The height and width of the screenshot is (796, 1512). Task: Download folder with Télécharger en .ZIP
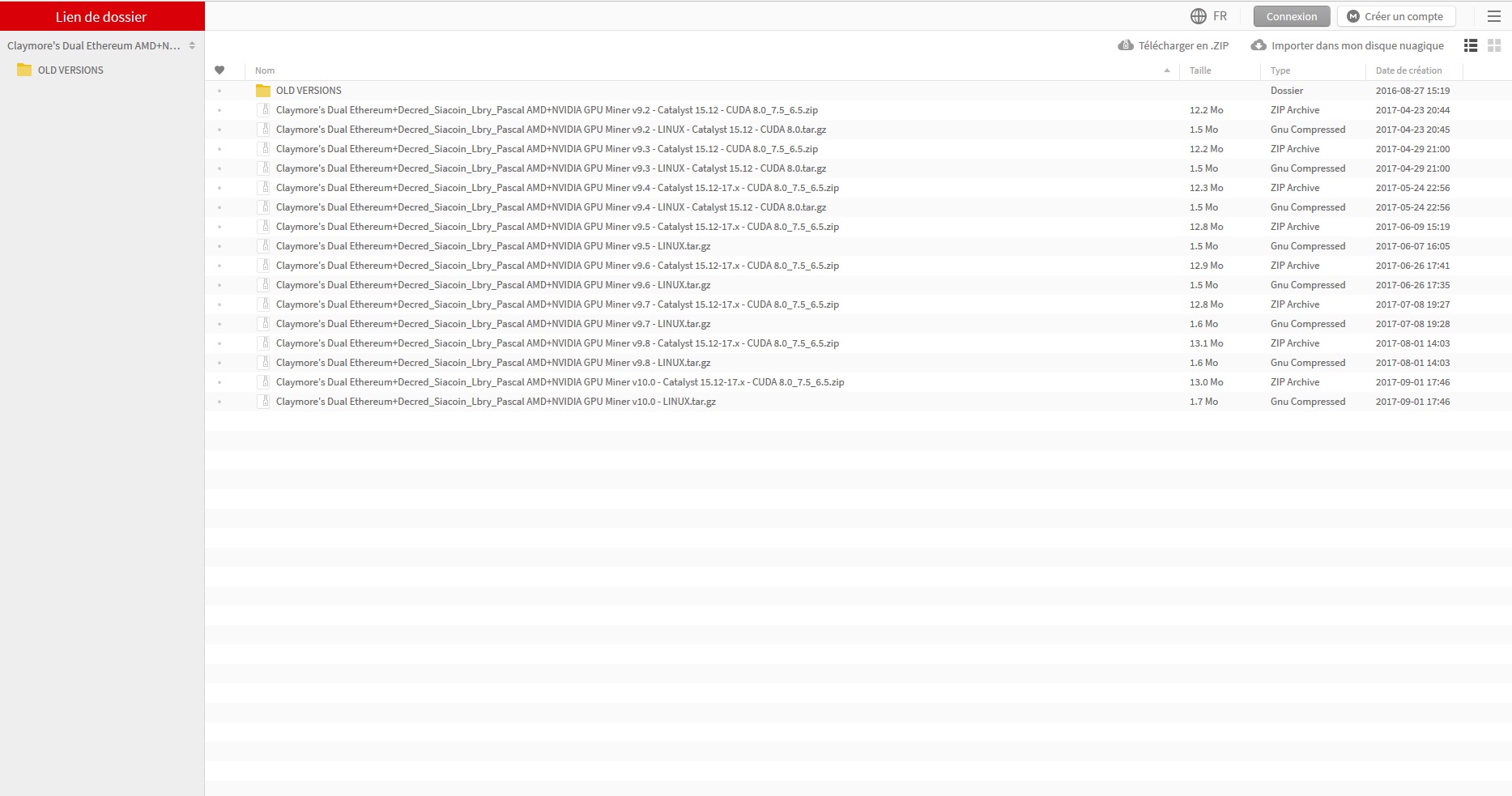pos(1173,46)
